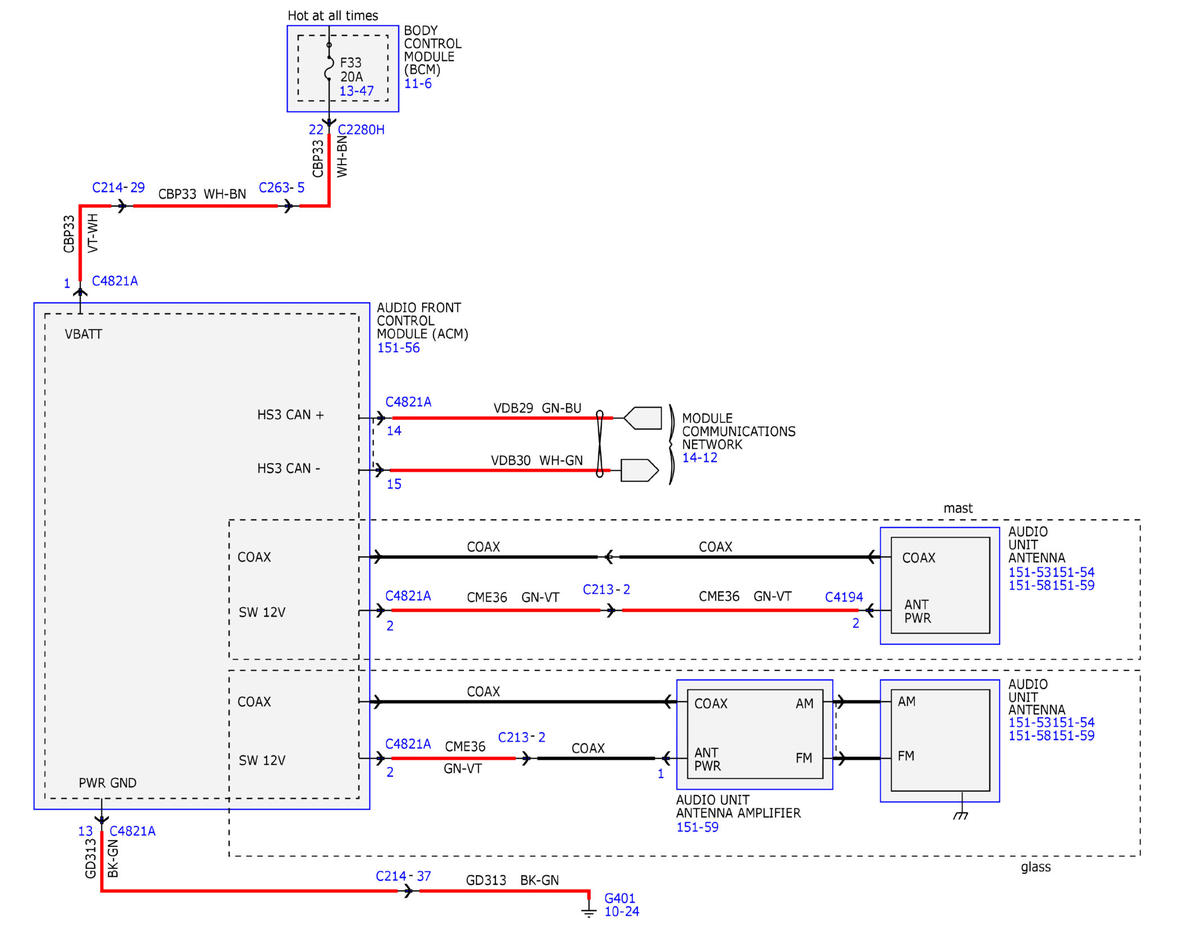Click the twisted pair symbol on CAN wires
The width and height of the screenshot is (1200, 927).
coord(600,443)
